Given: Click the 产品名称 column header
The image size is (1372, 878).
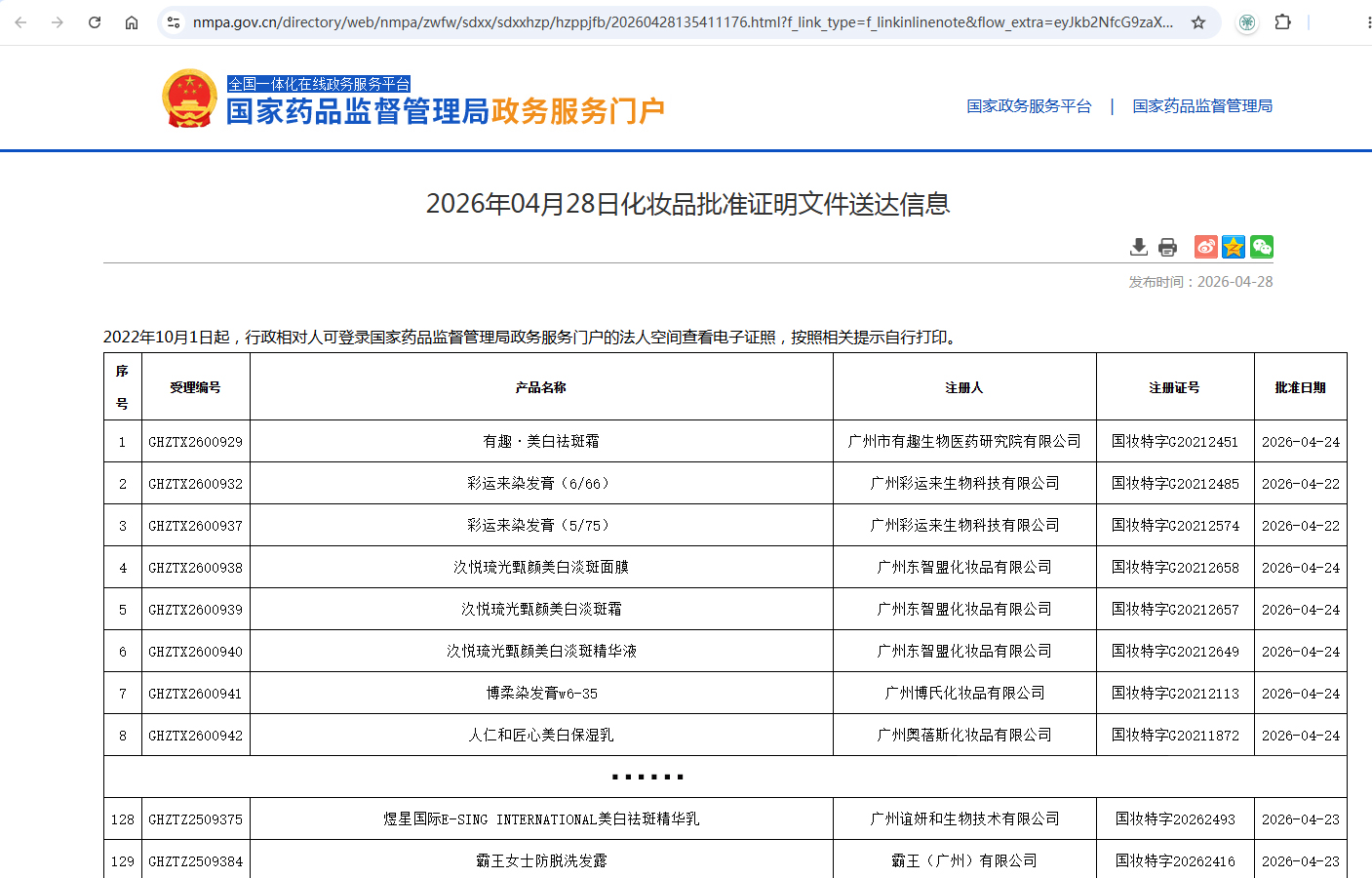Looking at the screenshot, I should pos(541,387).
